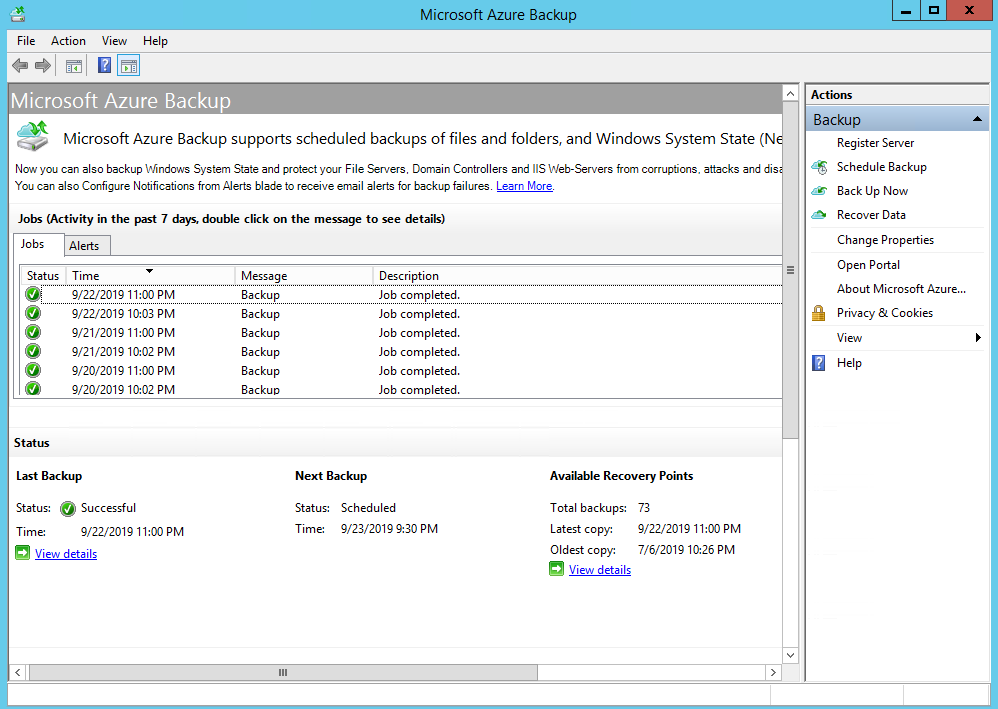
Task: Select Recover Data action
Action: tap(871, 215)
